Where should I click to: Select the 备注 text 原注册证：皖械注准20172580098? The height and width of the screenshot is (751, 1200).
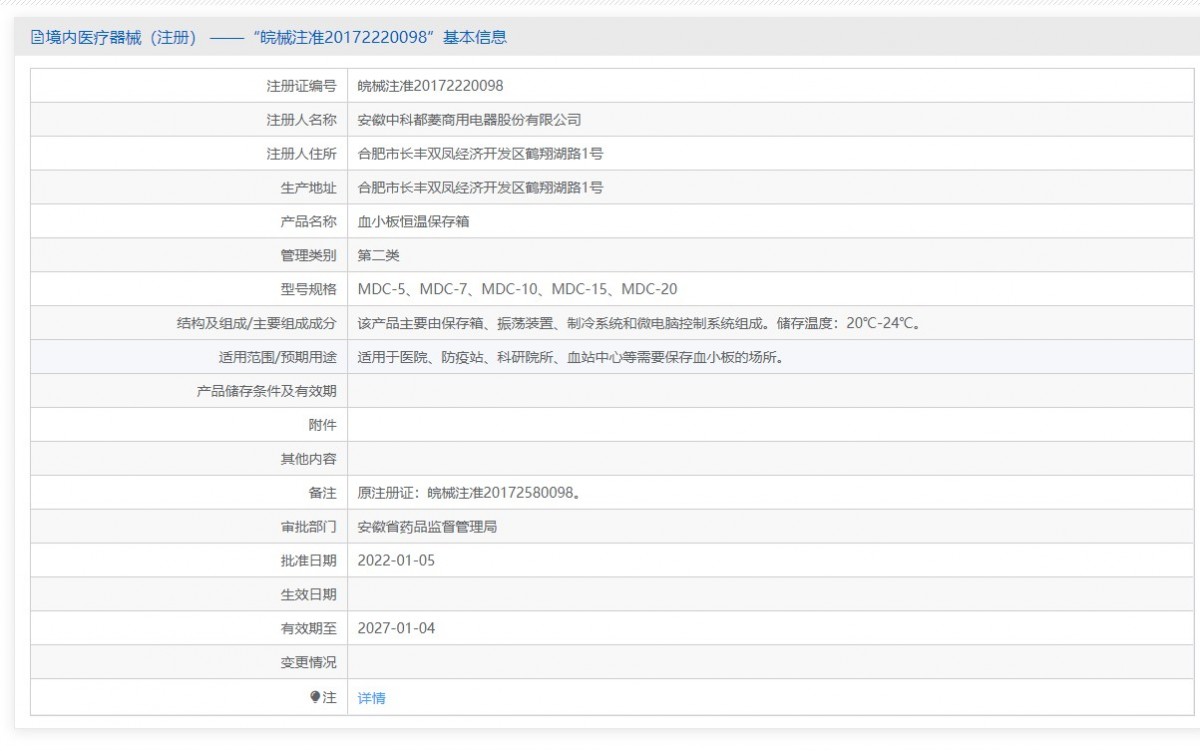pyautogui.click(x=469, y=493)
